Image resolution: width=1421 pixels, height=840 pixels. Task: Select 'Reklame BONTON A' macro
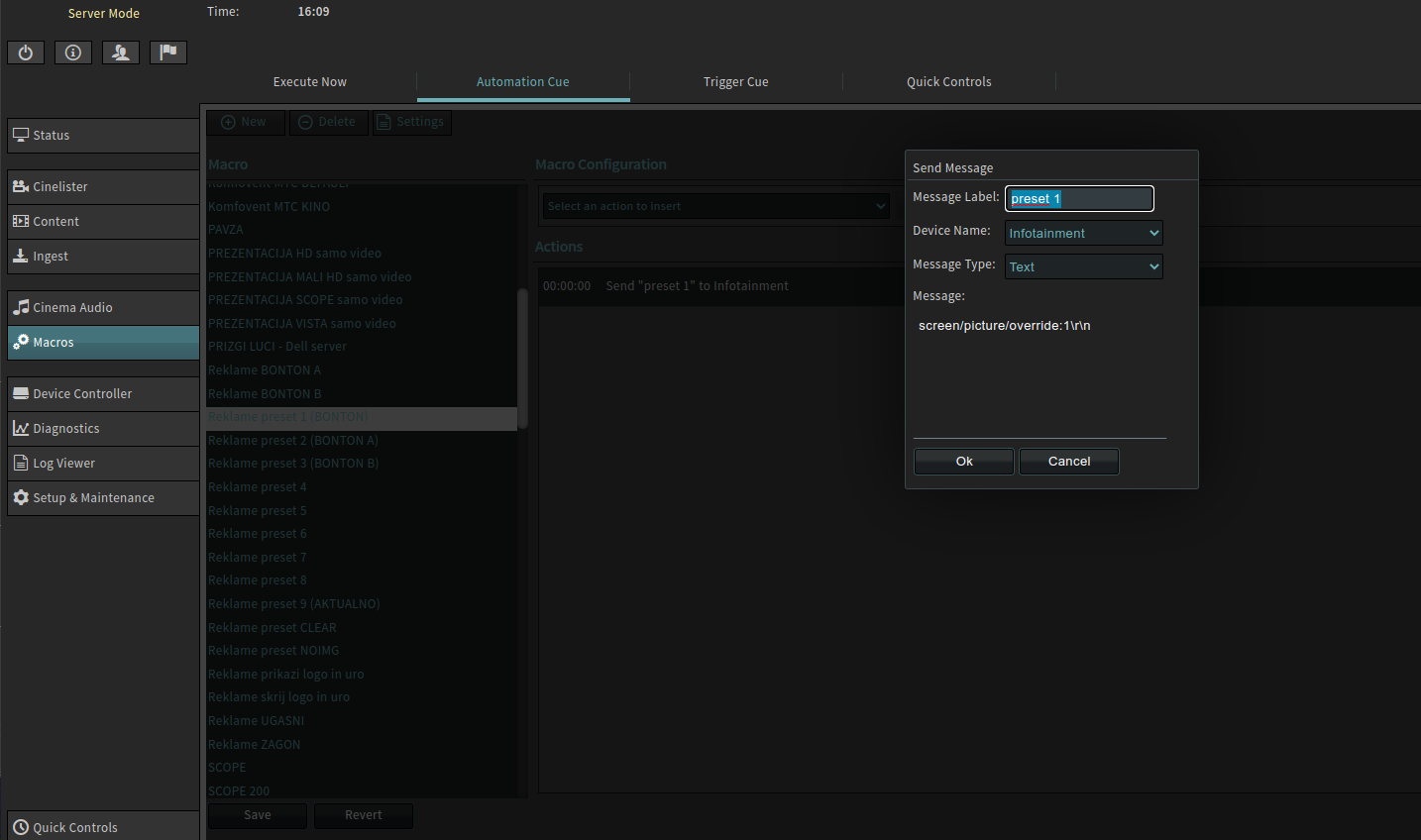click(362, 370)
